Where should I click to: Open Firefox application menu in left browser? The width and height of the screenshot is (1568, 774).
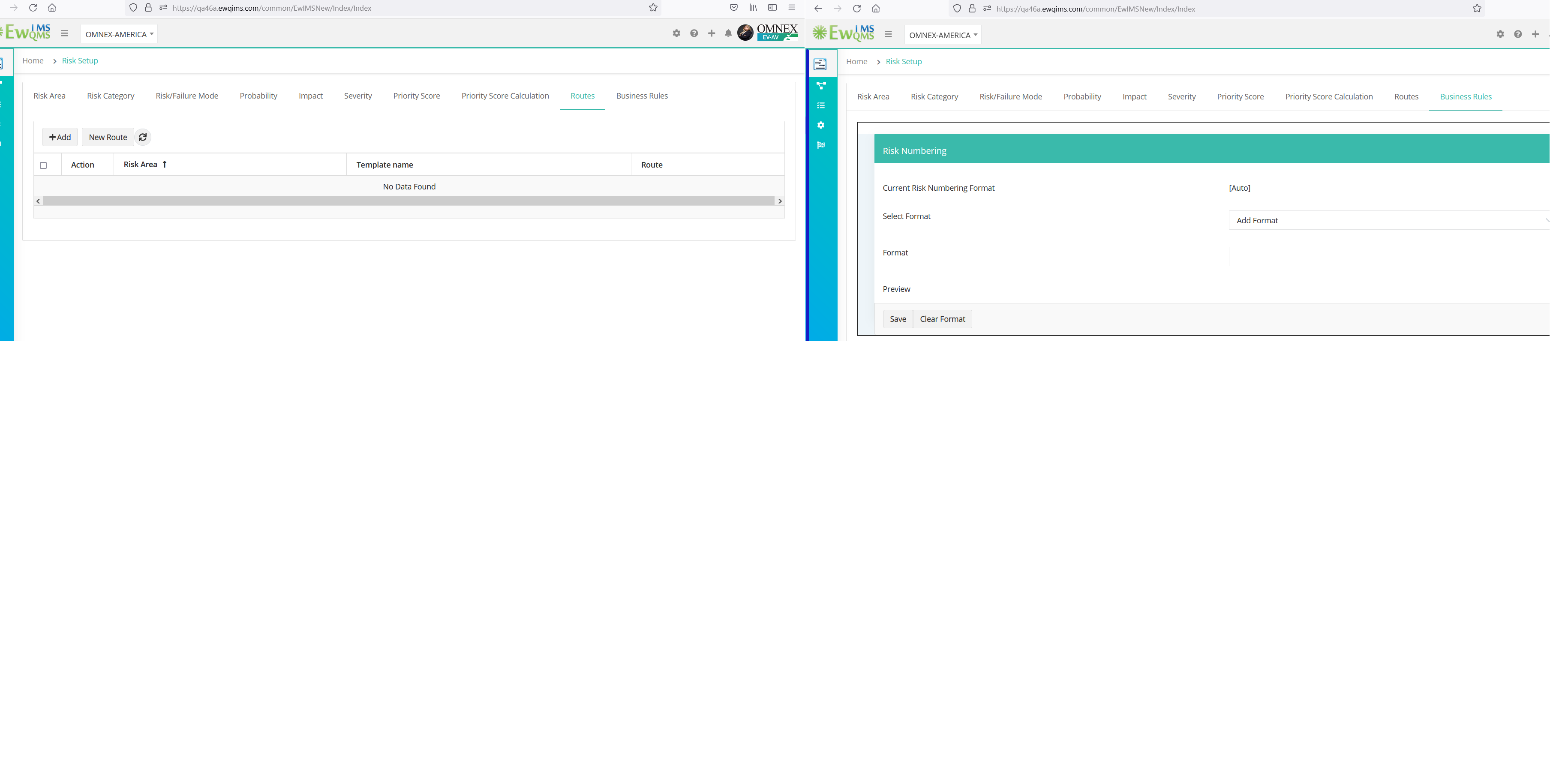791,8
